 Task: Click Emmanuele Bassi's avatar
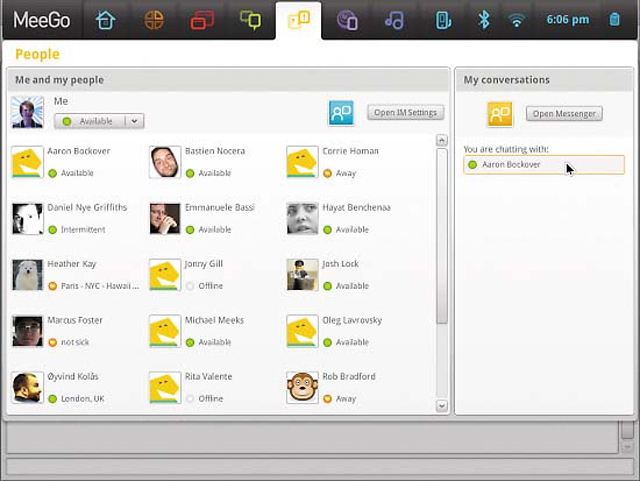tap(165, 218)
